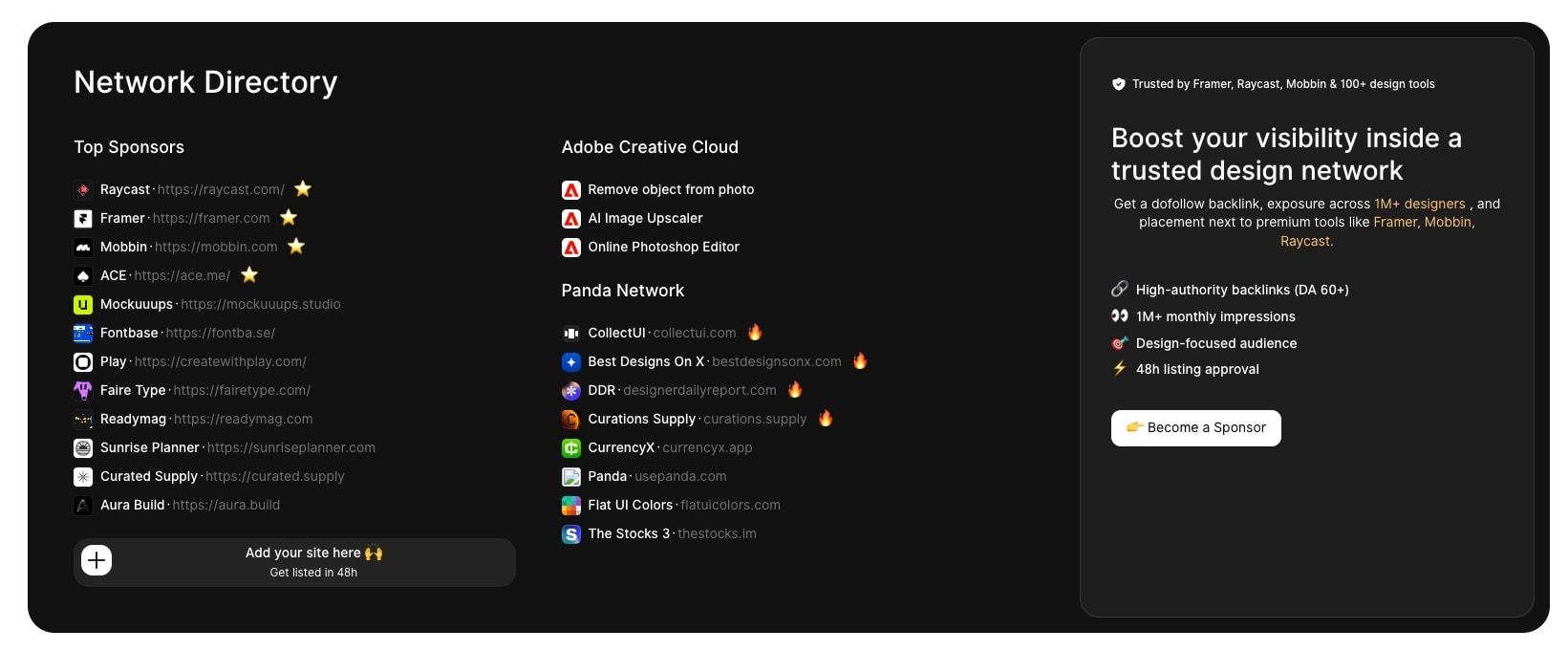Click the blue Best Designs On X icon
The width and height of the screenshot is (1568, 651).
pos(571,361)
